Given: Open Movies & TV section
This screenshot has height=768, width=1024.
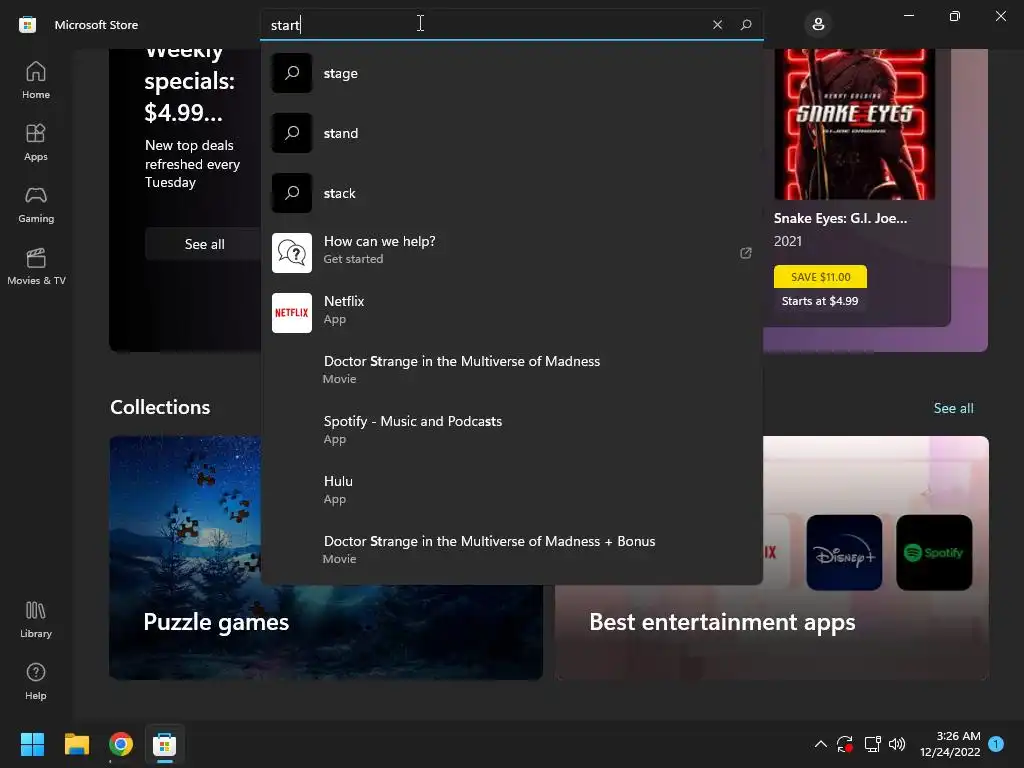Looking at the screenshot, I should 36,266.
